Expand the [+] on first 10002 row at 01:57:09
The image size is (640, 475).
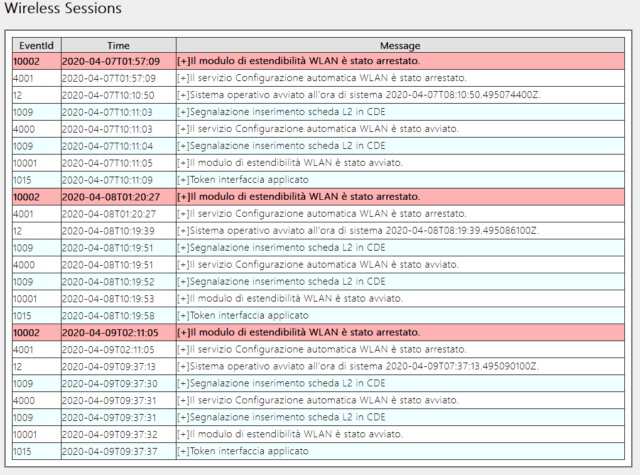(183, 61)
